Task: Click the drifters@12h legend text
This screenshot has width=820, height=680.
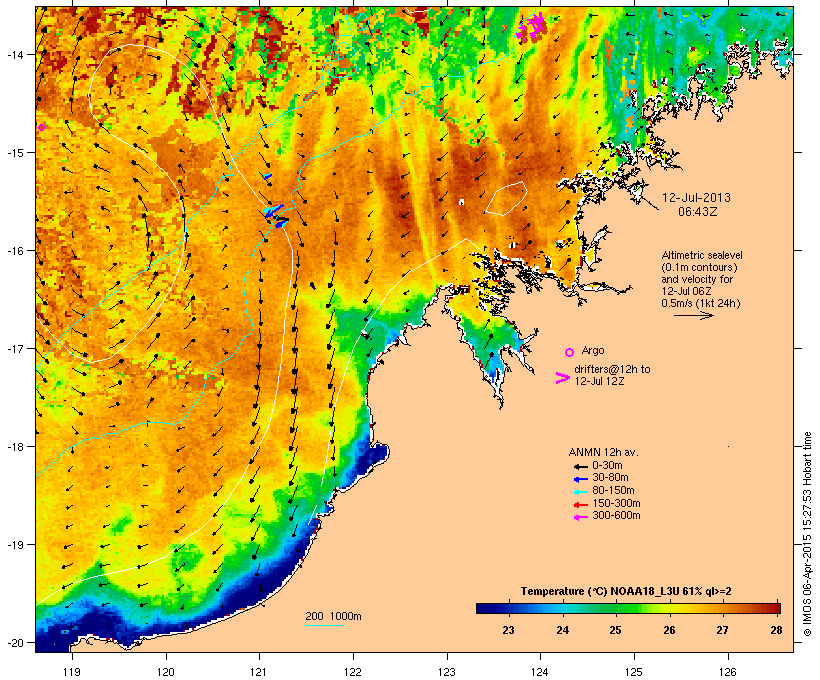Action: pyautogui.click(x=612, y=375)
